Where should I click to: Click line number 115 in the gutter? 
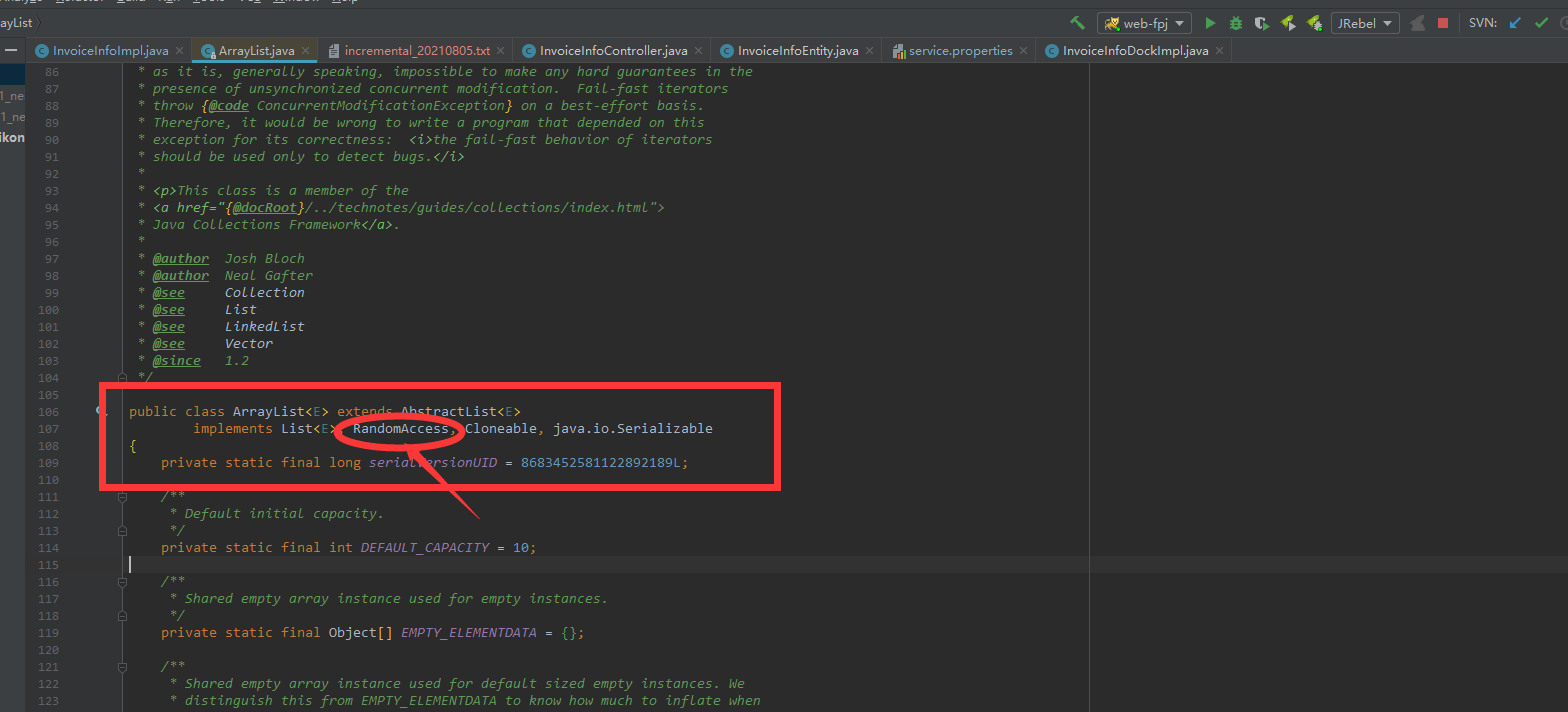pos(48,564)
